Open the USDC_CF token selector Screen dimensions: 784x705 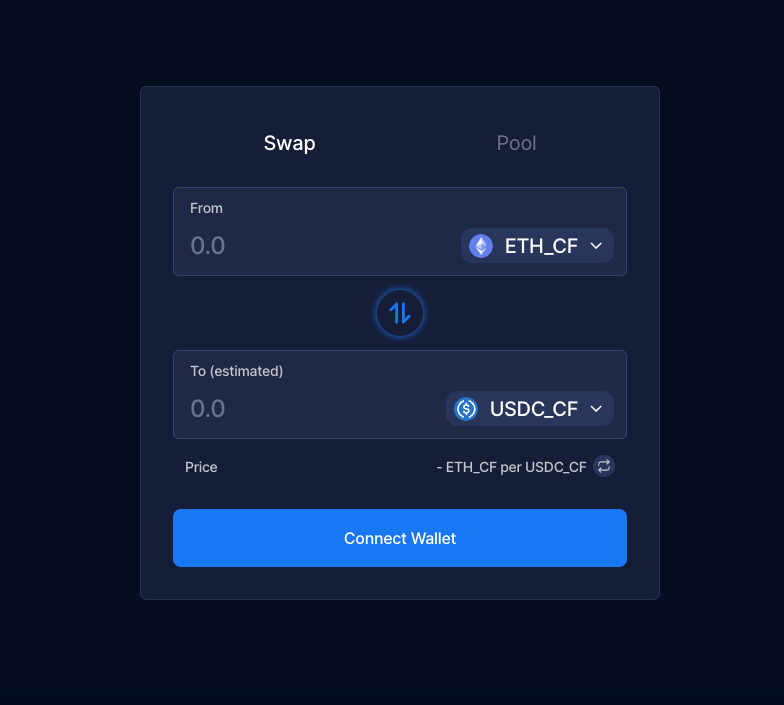click(x=529, y=409)
